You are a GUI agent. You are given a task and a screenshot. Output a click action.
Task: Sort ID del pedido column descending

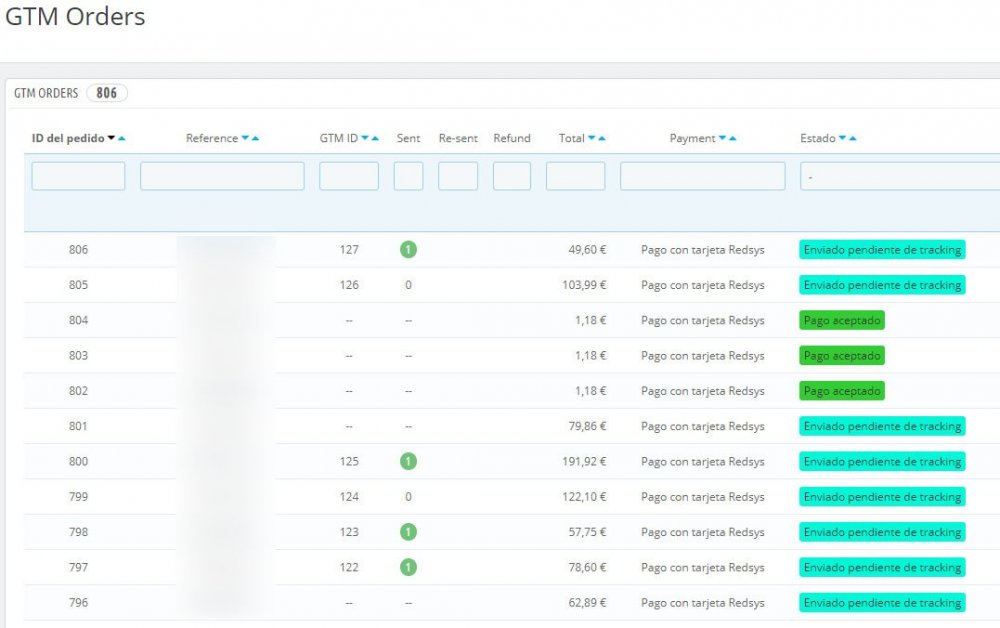click(x=111, y=139)
